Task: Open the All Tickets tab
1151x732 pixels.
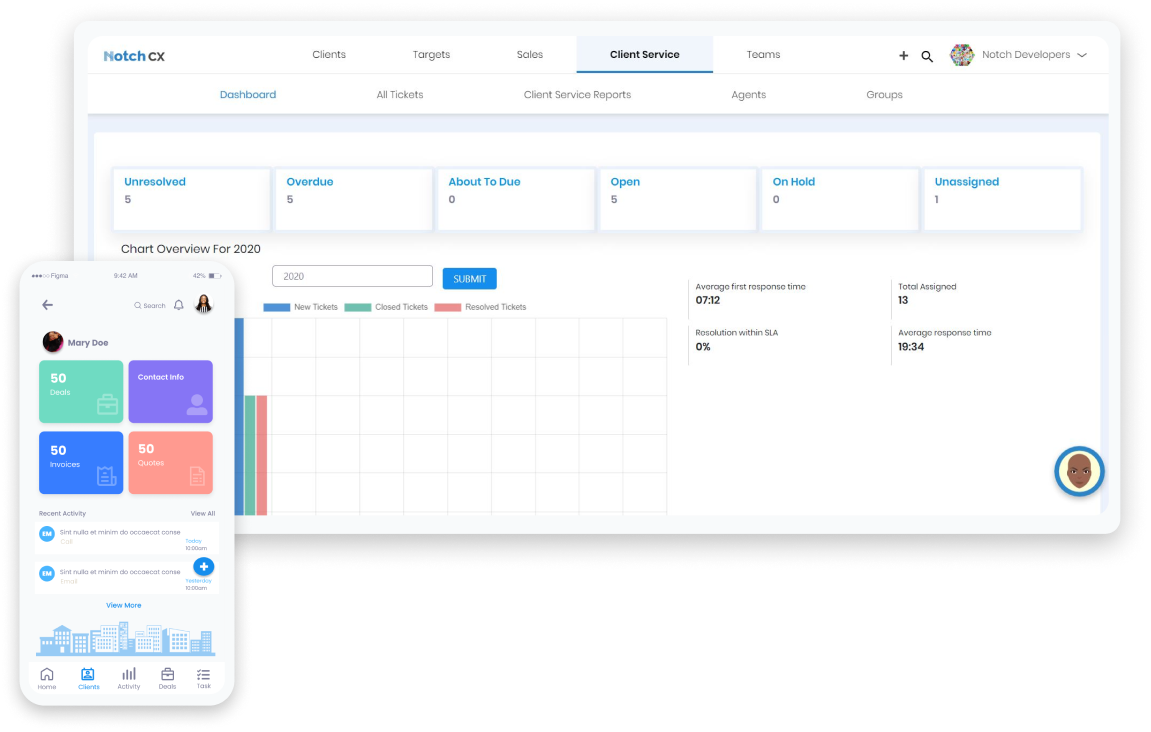Action: [x=400, y=95]
